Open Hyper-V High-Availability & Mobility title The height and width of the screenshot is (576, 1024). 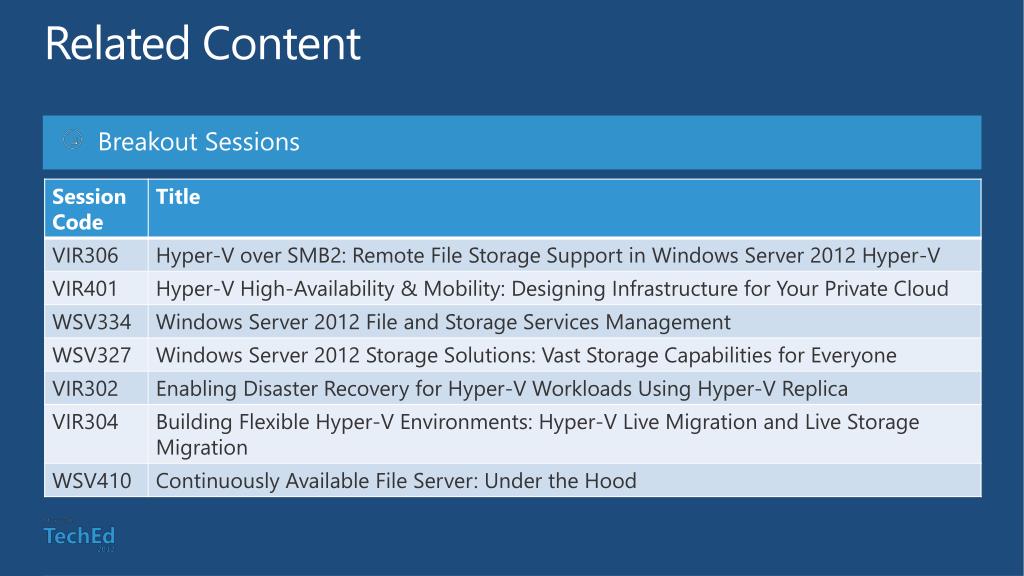click(x=552, y=289)
